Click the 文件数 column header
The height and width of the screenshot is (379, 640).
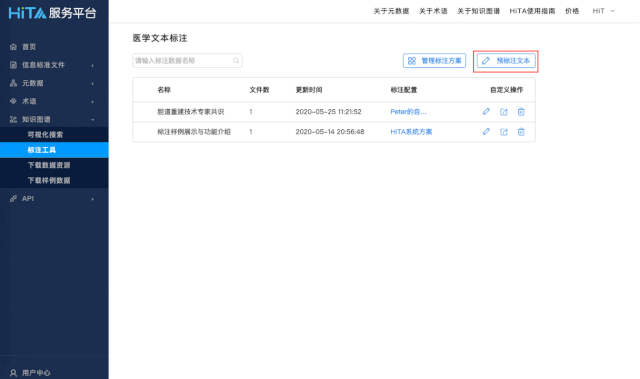(x=259, y=90)
